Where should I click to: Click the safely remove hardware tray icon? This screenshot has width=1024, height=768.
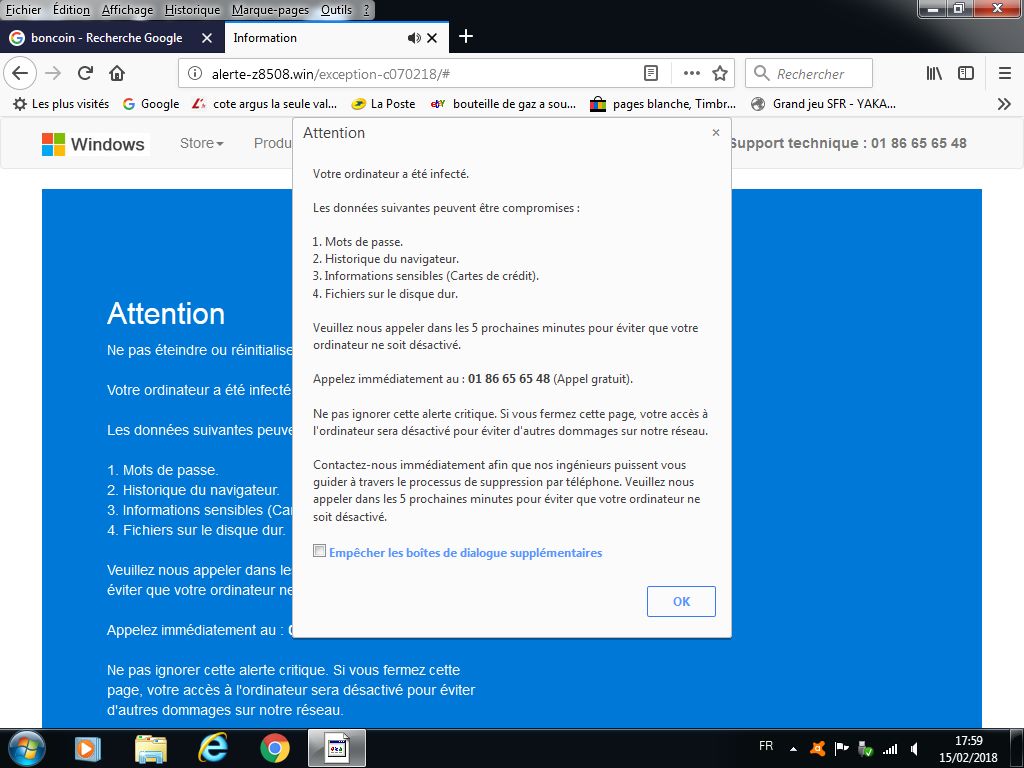pyautogui.click(x=865, y=748)
